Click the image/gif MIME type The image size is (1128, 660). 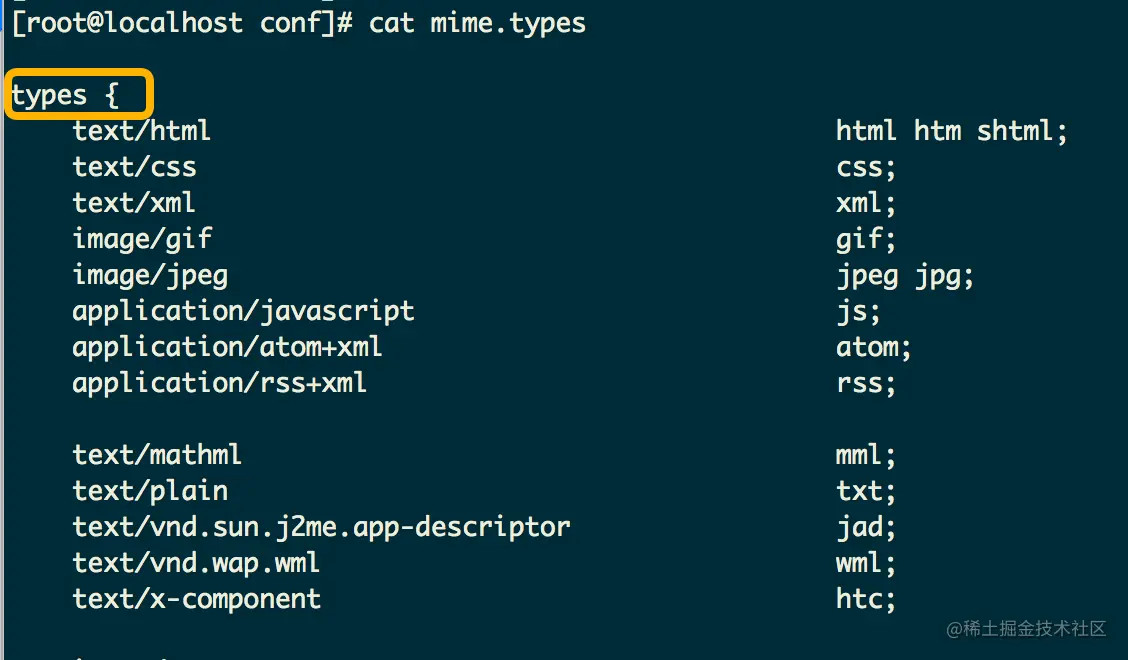[142, 240]
